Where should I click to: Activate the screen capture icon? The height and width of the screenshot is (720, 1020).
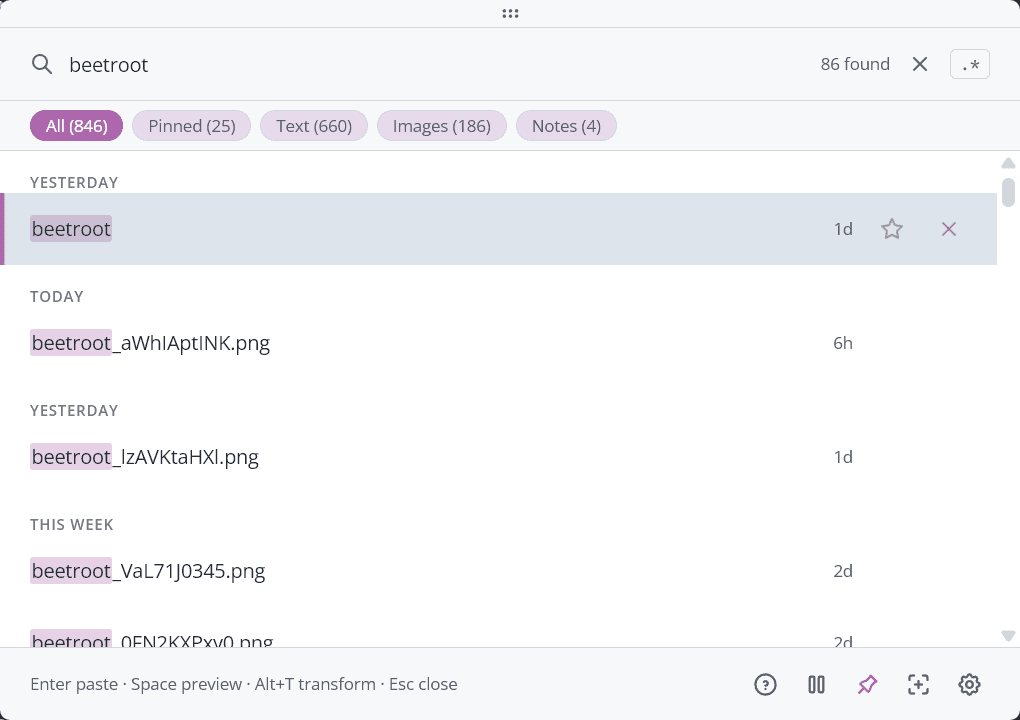918,684
